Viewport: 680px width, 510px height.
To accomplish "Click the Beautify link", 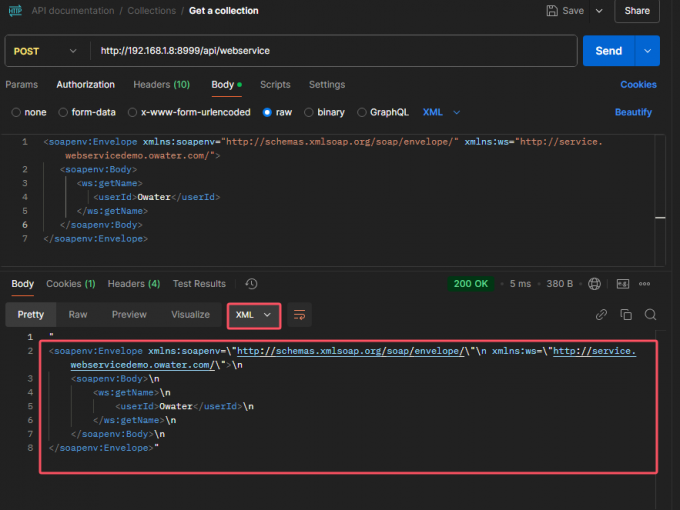I will click(x=633, y=112).
